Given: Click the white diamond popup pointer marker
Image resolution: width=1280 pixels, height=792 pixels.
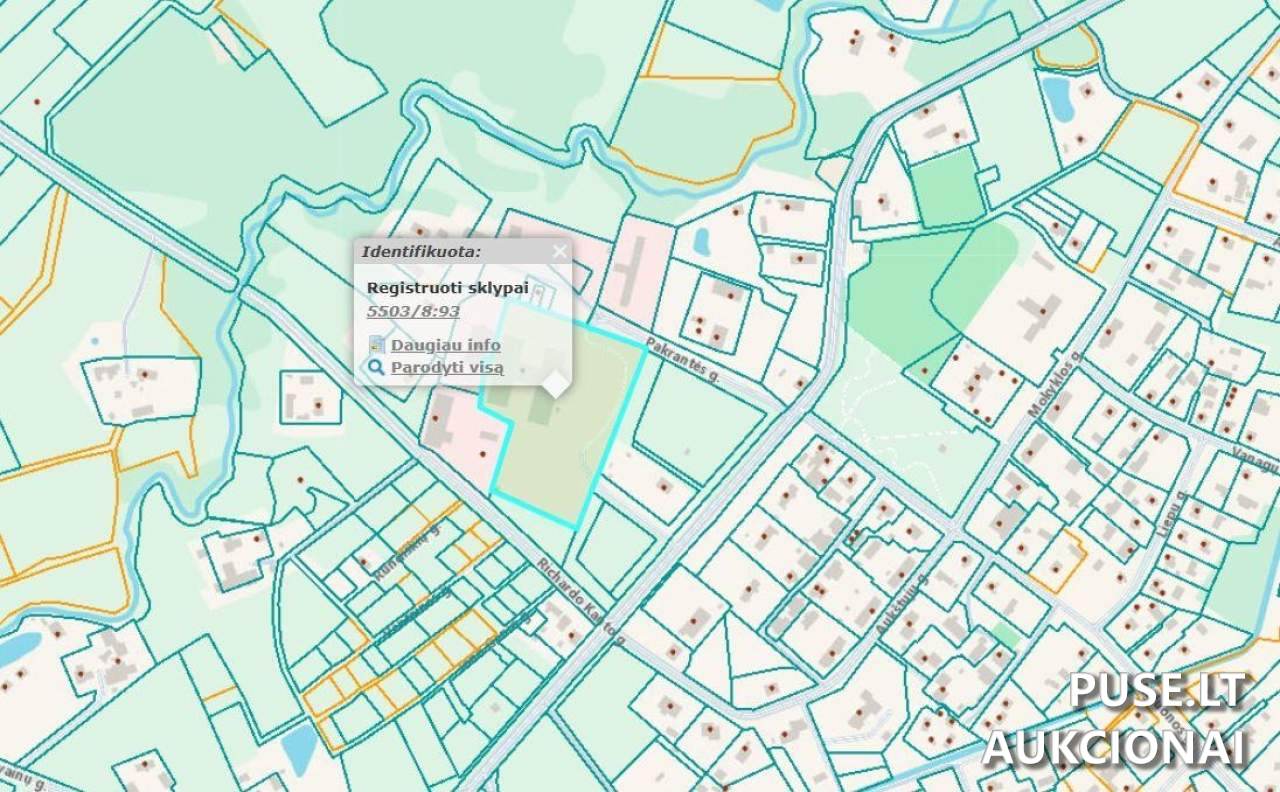Looking at the screenshot, I should [555, 383].
